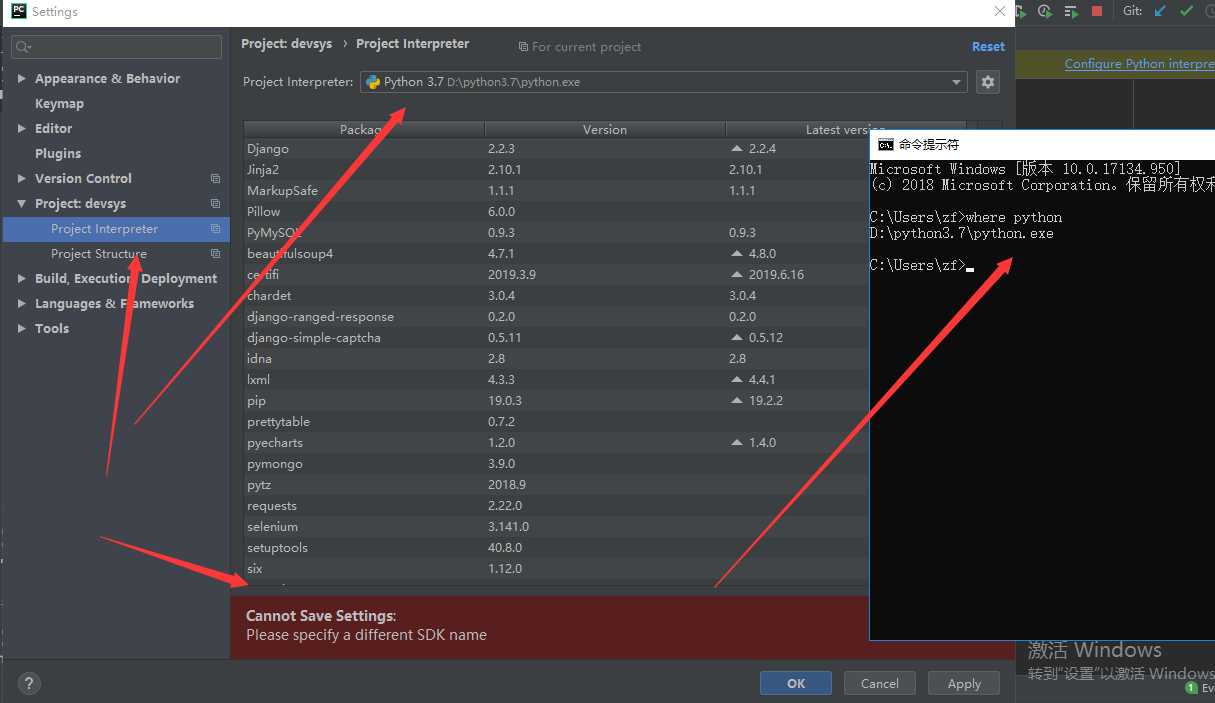Select the setuptools package row

pos(557,547)
